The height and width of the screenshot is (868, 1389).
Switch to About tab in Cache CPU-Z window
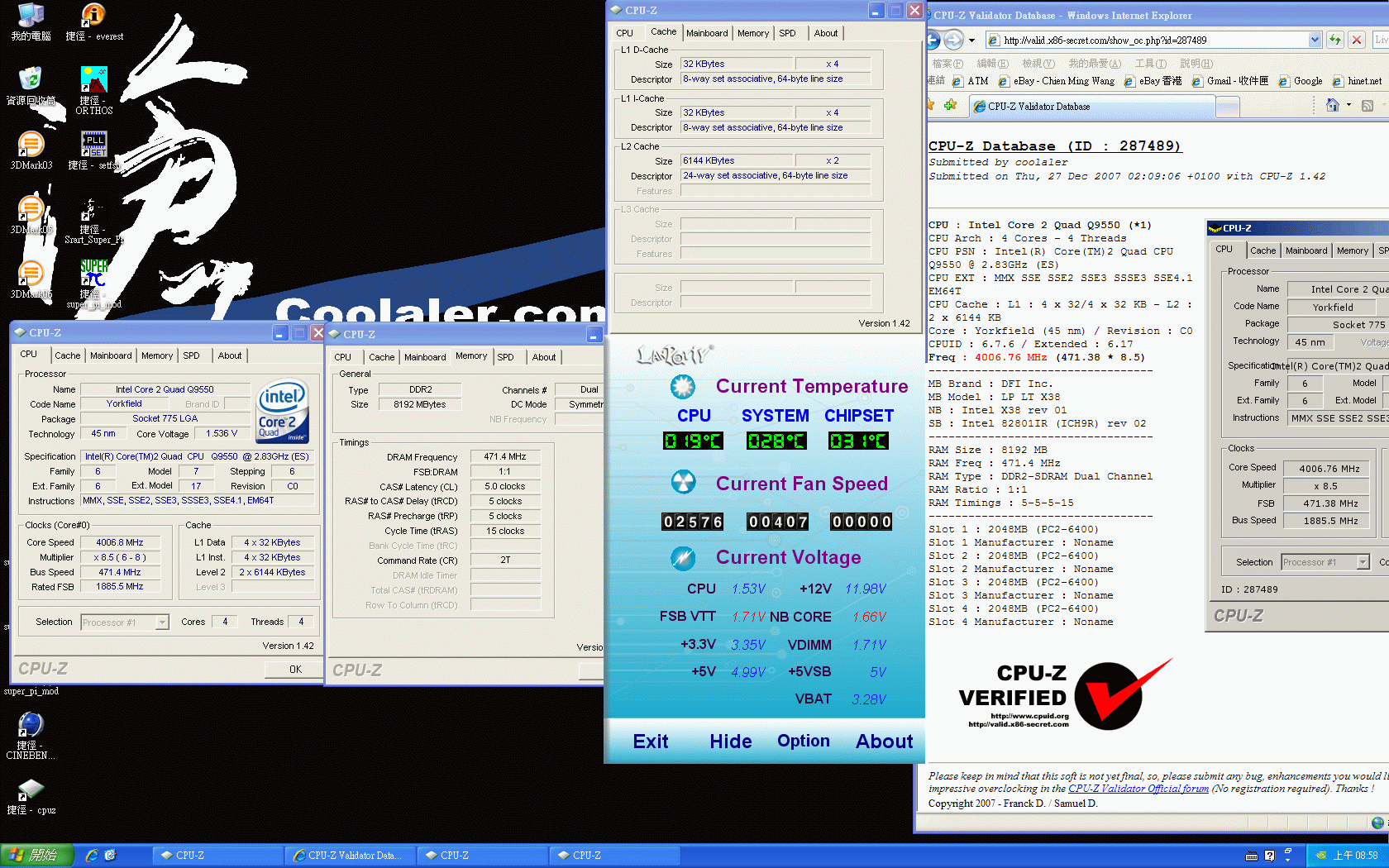click(826, 33)
